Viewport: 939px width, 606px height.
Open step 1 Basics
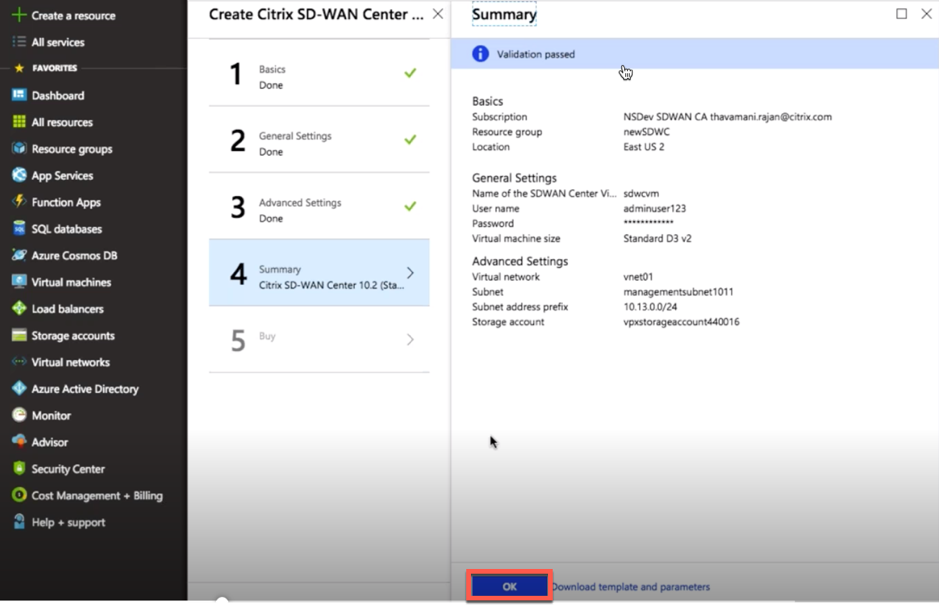[319, 74]
